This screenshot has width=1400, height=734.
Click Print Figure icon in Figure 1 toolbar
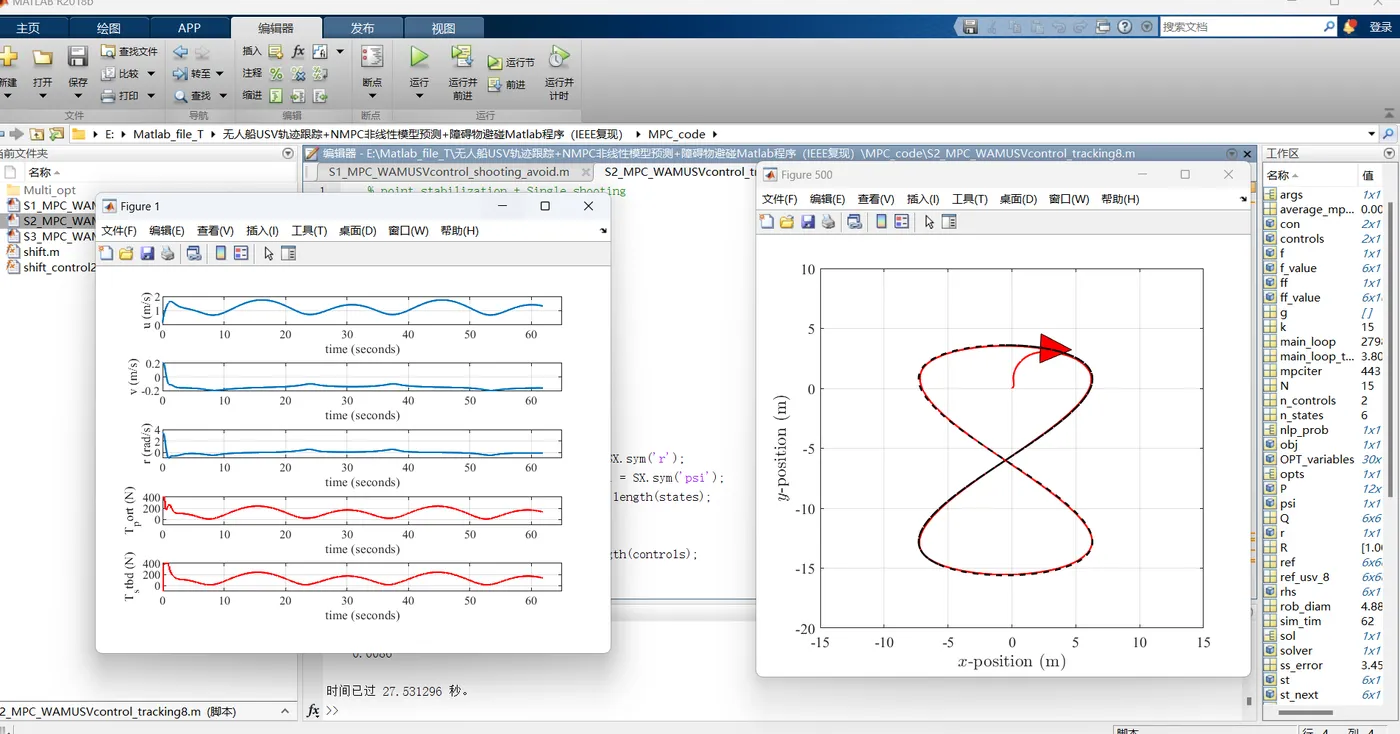[x=167, y=254]
